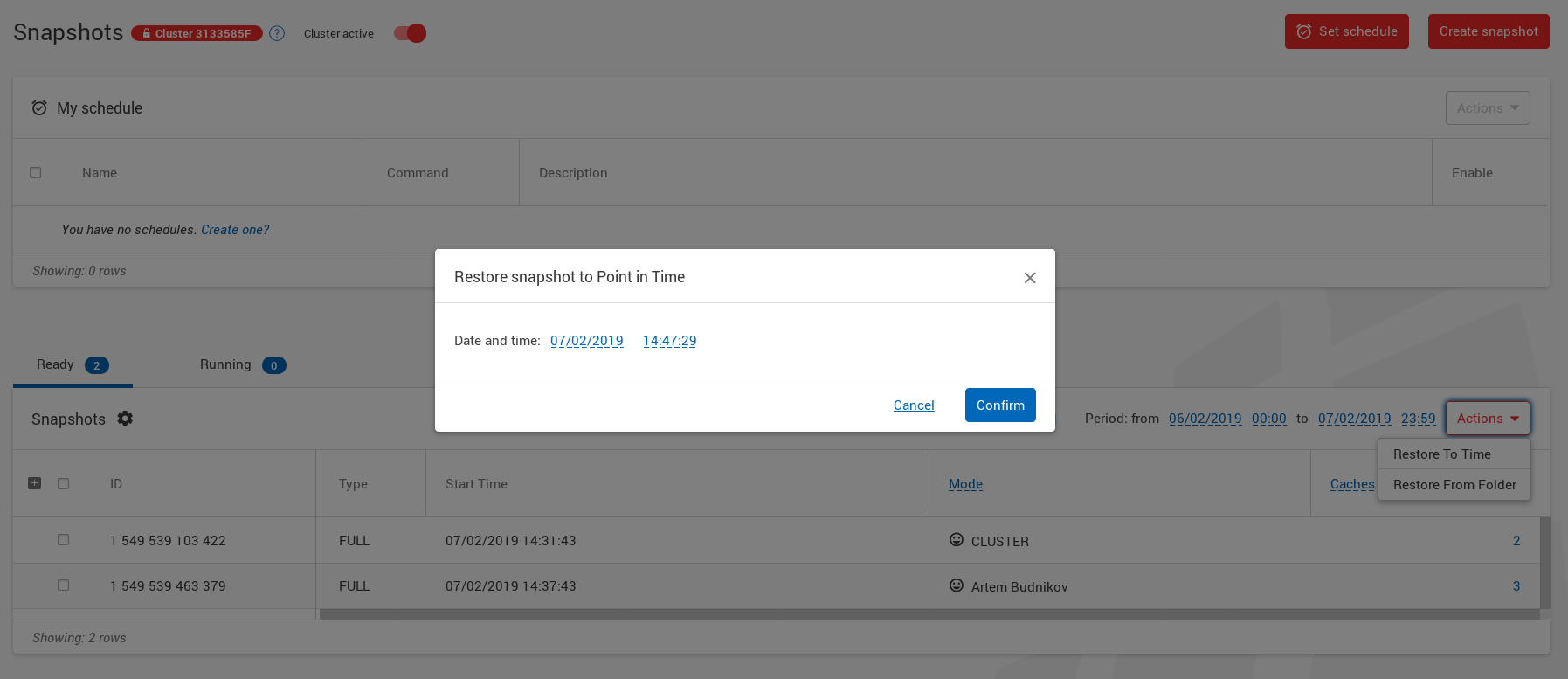Click the horizontal scrollbar of snapshots table
The width and height of the screenshot is (1568, 679).
point(929,614)
